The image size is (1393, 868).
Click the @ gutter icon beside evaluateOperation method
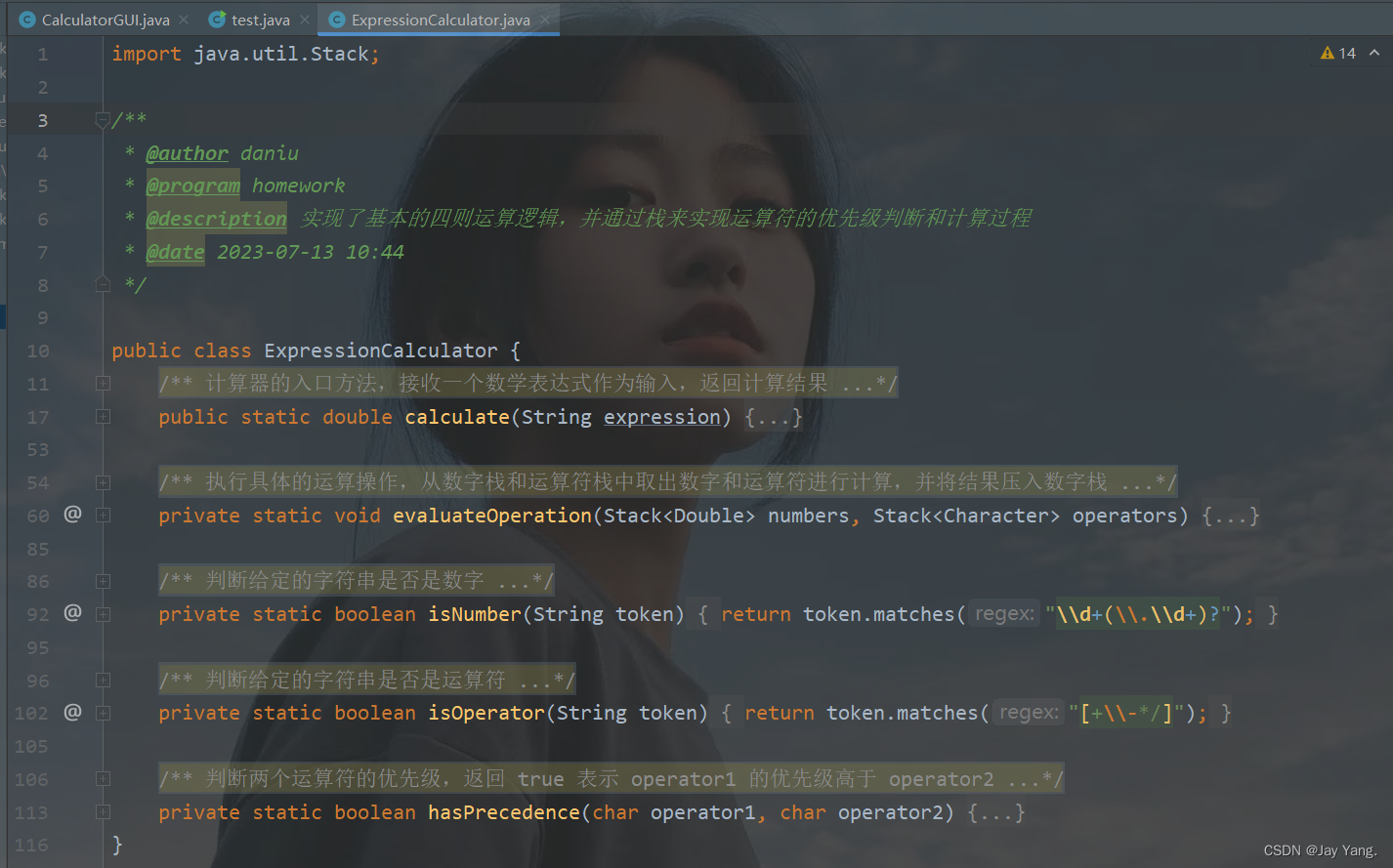71,515
